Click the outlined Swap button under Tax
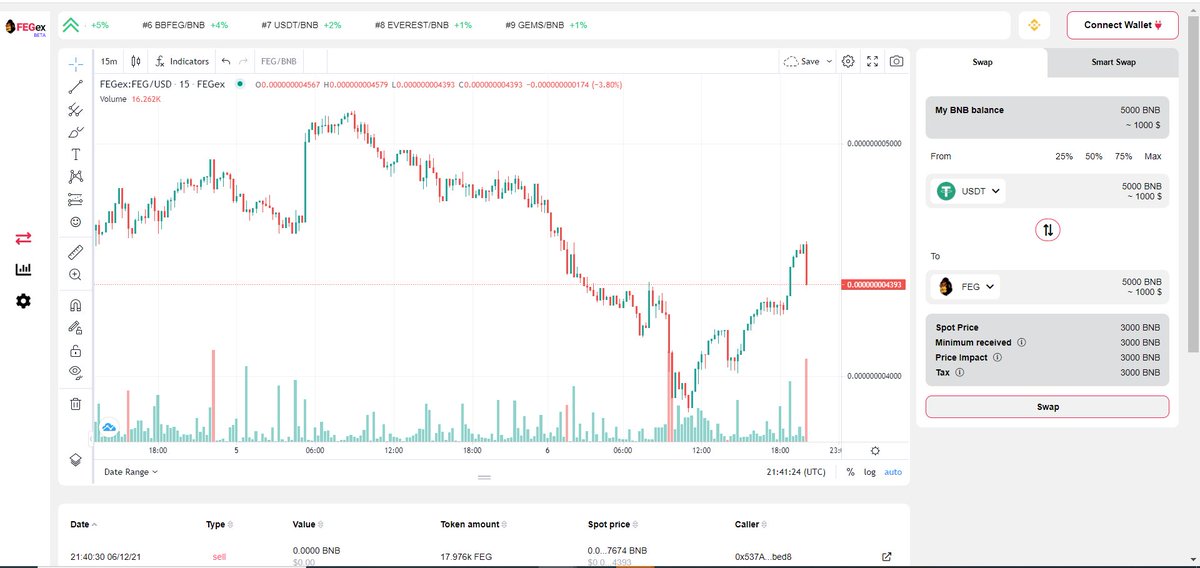The height and width of the screenshot is (568, 1200). coord(1047,407)
